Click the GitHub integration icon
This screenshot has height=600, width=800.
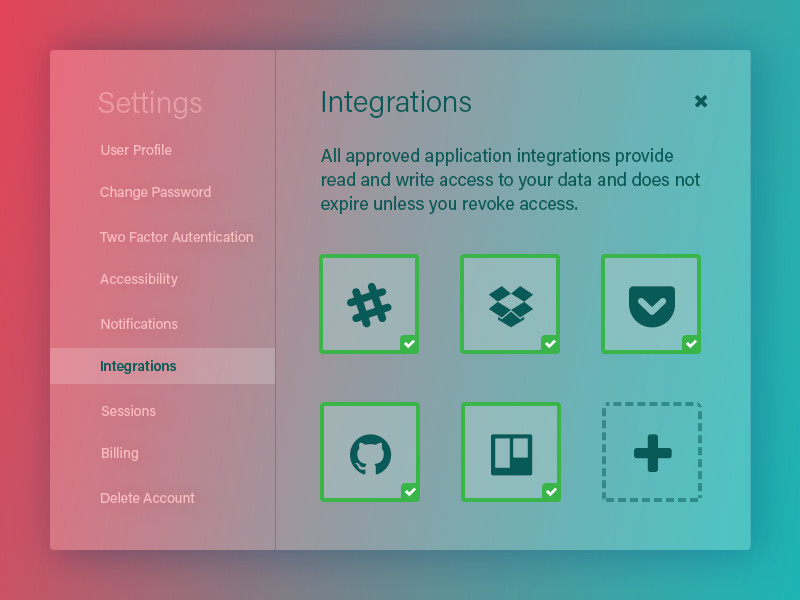coord(369,452)
